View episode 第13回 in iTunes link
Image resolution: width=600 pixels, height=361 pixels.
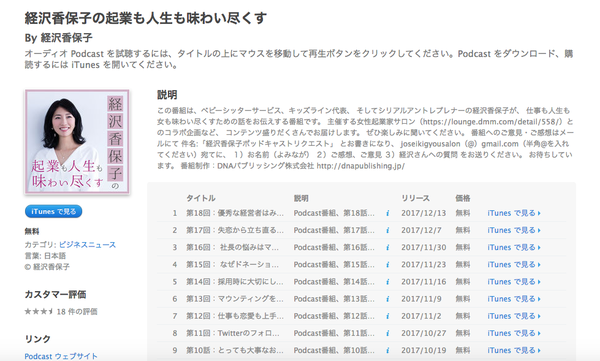[x=514, y=299]
